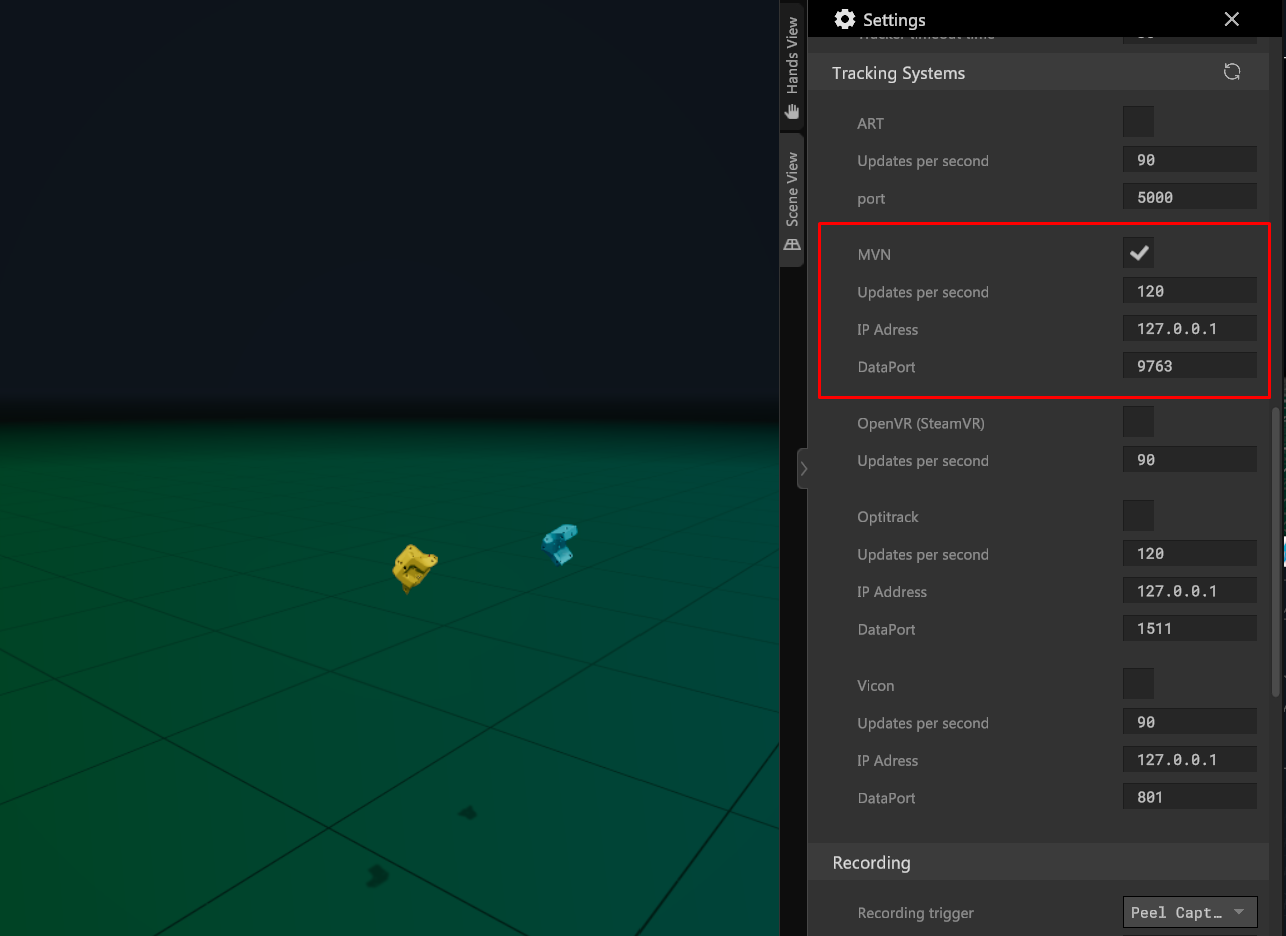Click the MVN DataPort field showing 9763

(1190, 366)
